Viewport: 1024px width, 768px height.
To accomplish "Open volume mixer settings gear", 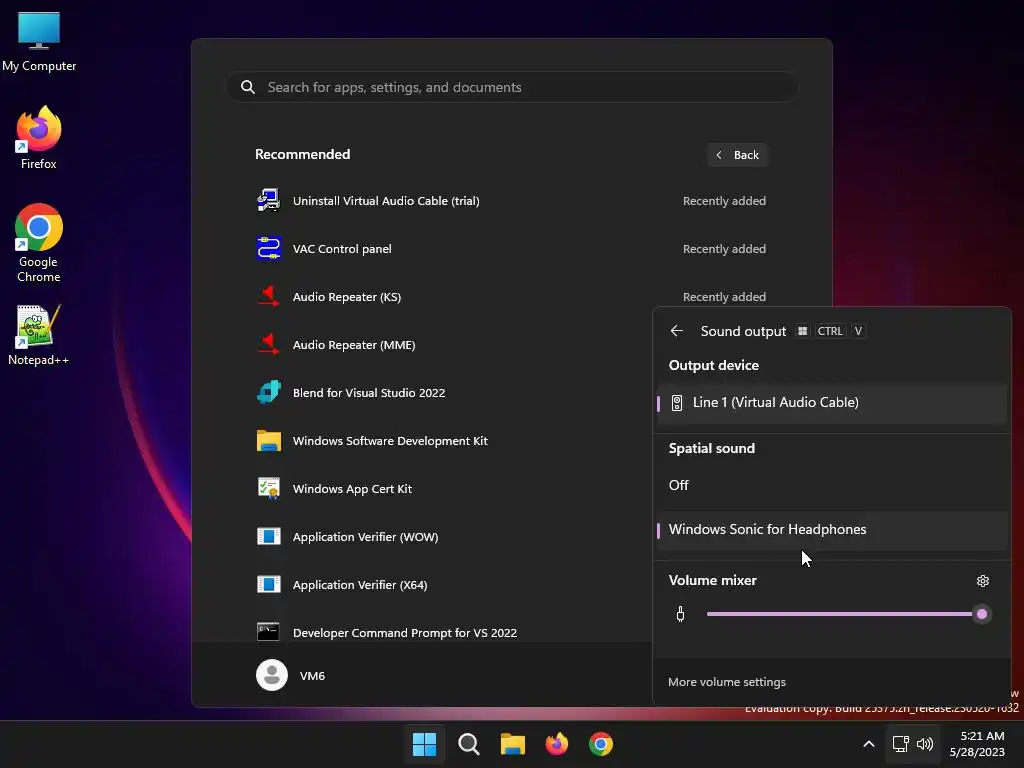I will (982, 581).
